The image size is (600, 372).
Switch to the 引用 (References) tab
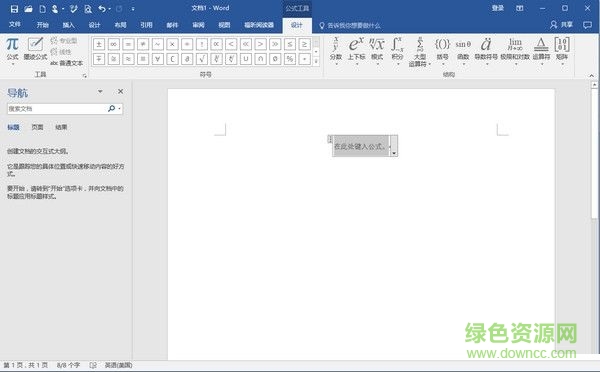pos(147,25)
